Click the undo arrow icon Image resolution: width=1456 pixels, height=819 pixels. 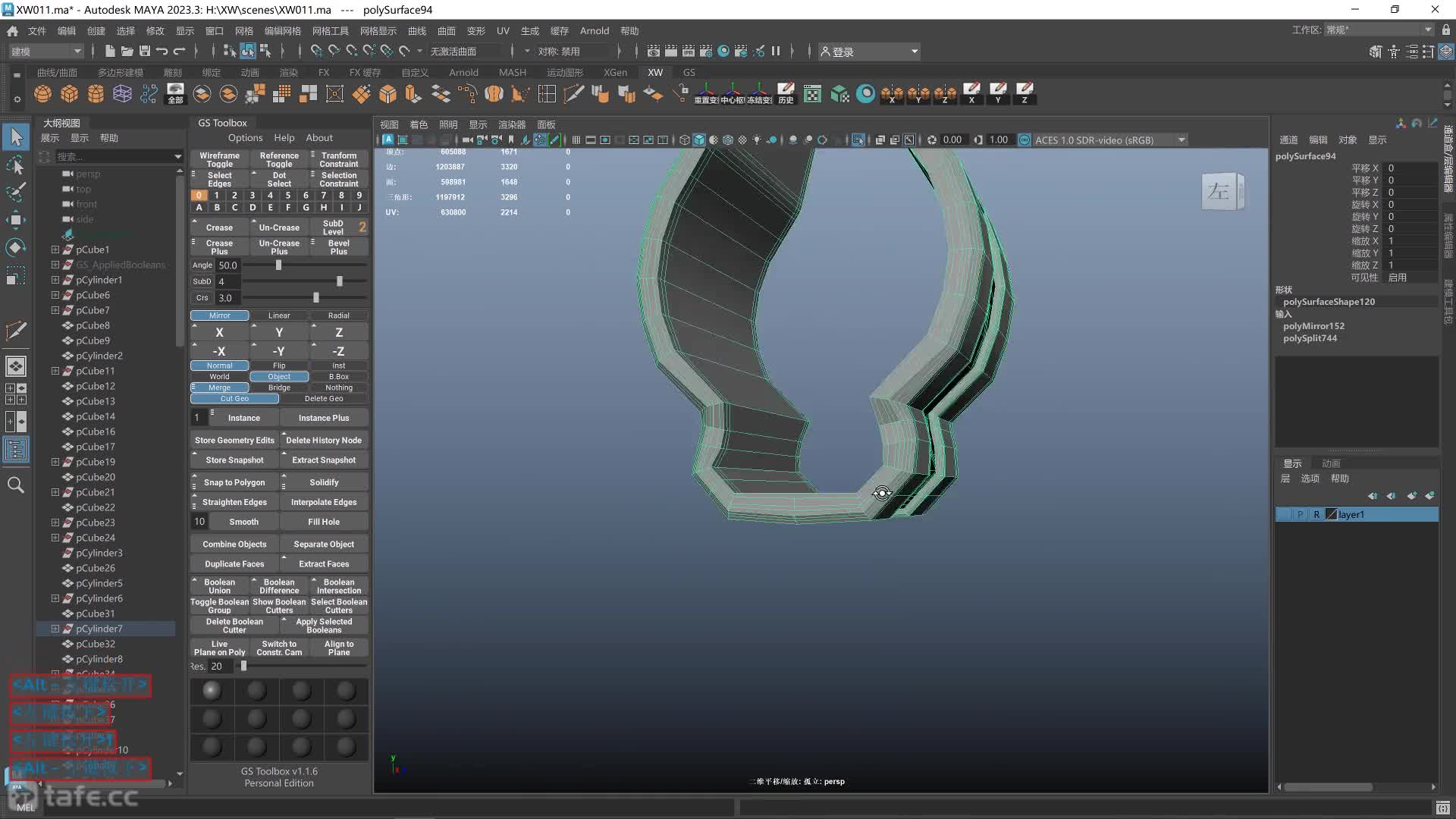162,52
